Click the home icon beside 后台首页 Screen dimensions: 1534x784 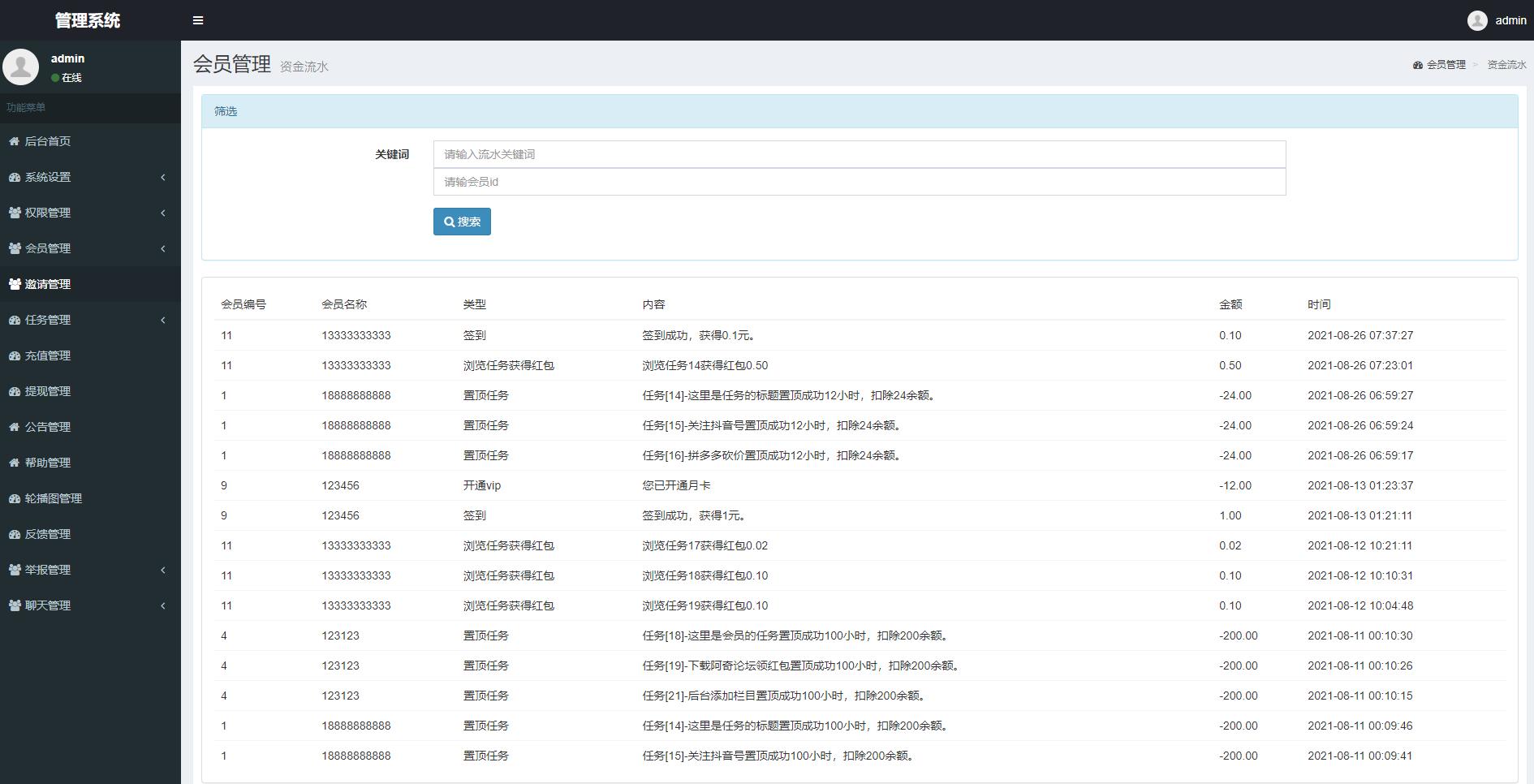point(15,141)
